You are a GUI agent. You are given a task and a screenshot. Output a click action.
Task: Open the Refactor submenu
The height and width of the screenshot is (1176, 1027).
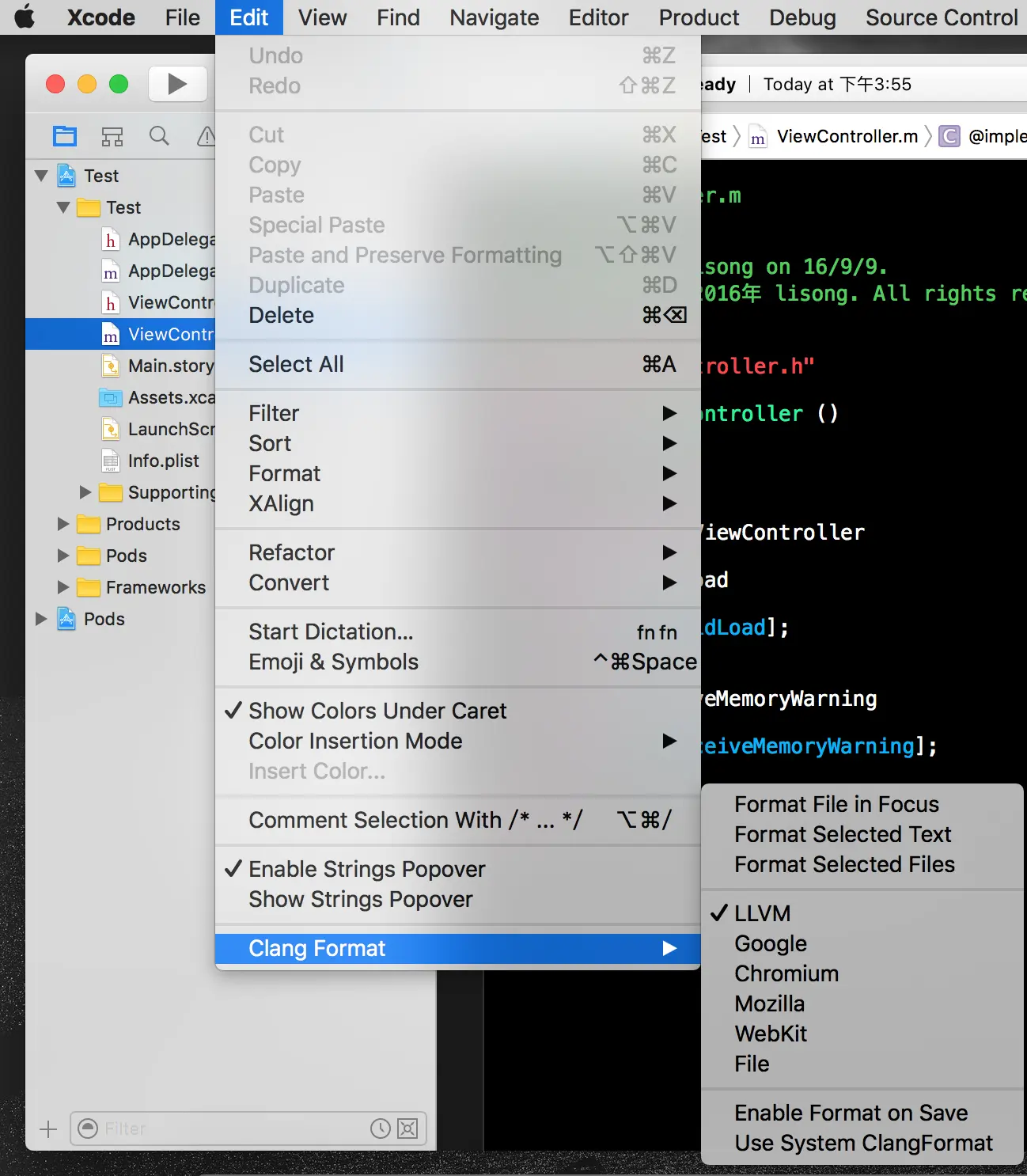tap(457, 552)
